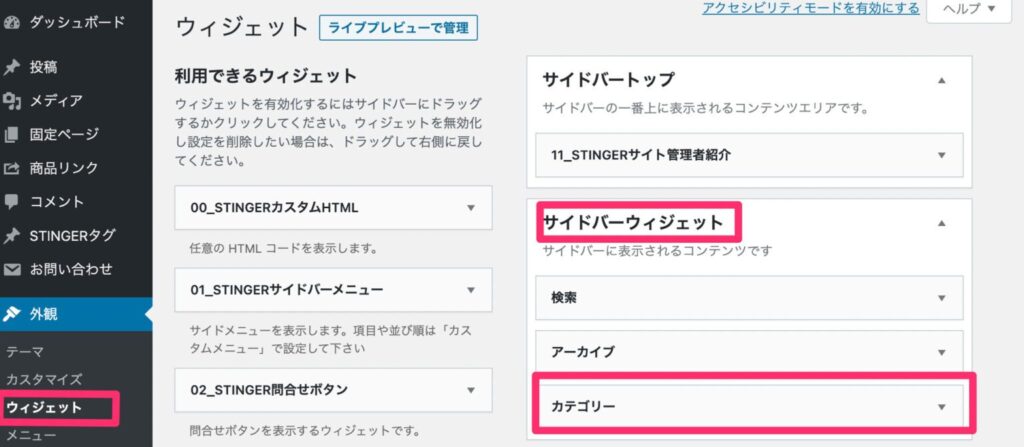
Task: Open the ダッシュボード dashboard icon
Action: click(x=11, y=23)
